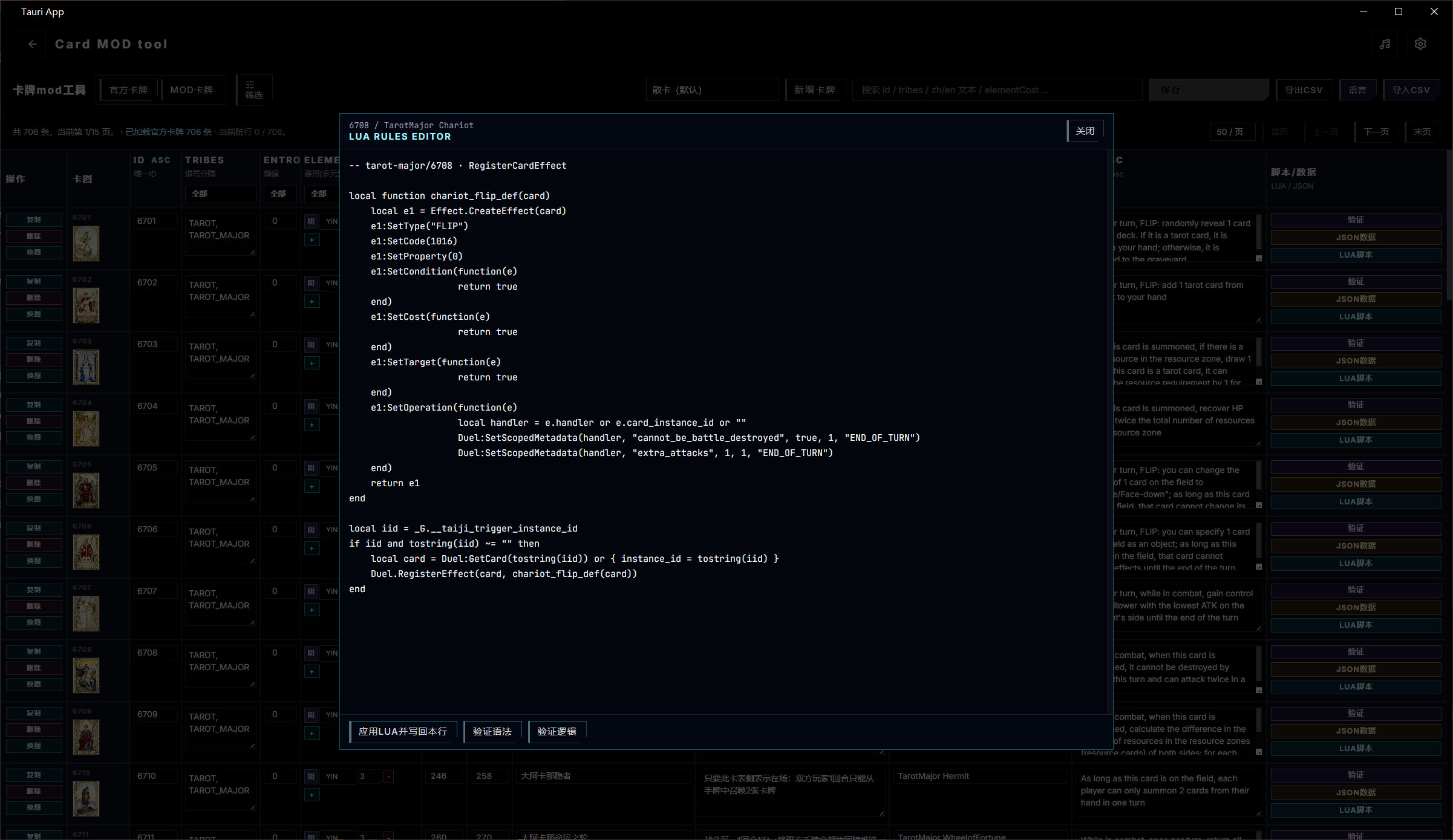Open the music note sound settings
This screenshot has height=840, width=1453.
tap(1385, 44)
